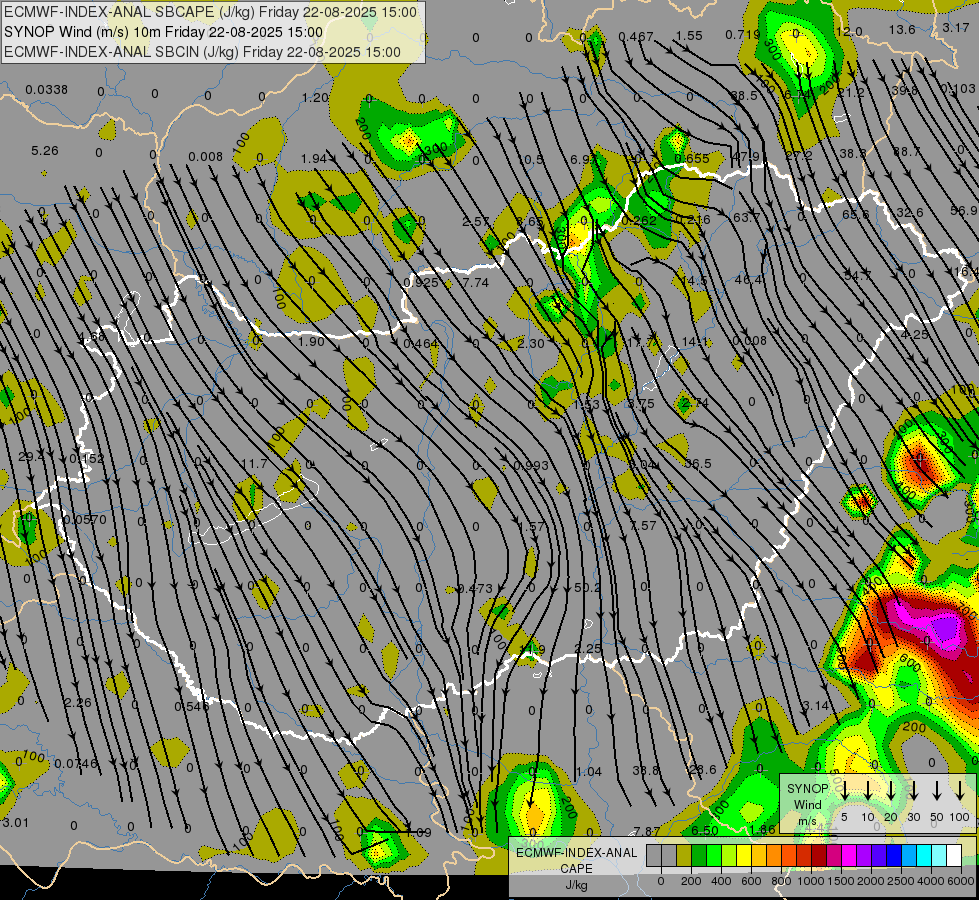Click the 0.546 value on the map
Image resolution: width=979 pixels, height=900 pixels.
pyautogui.click(x=192, y=706)
